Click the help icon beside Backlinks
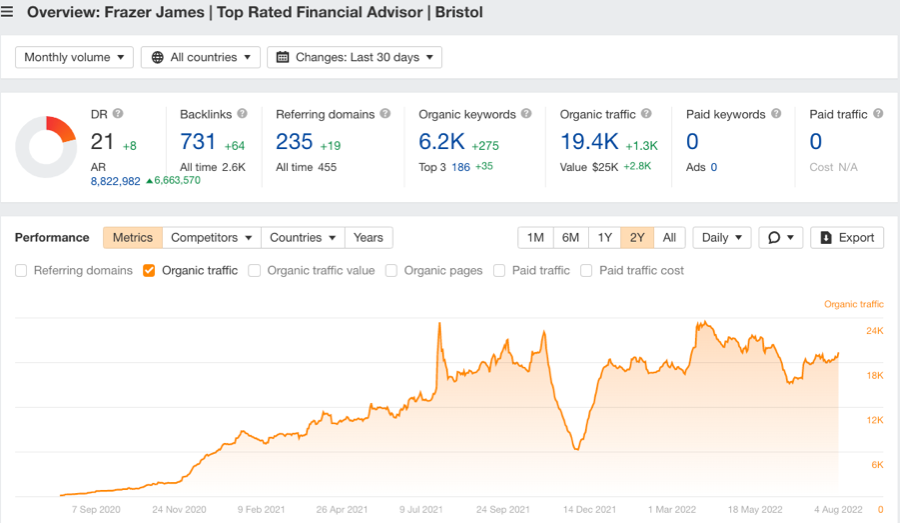Viewport: 900px width, 523px height. pyautogui.click(x=243, y=115)
